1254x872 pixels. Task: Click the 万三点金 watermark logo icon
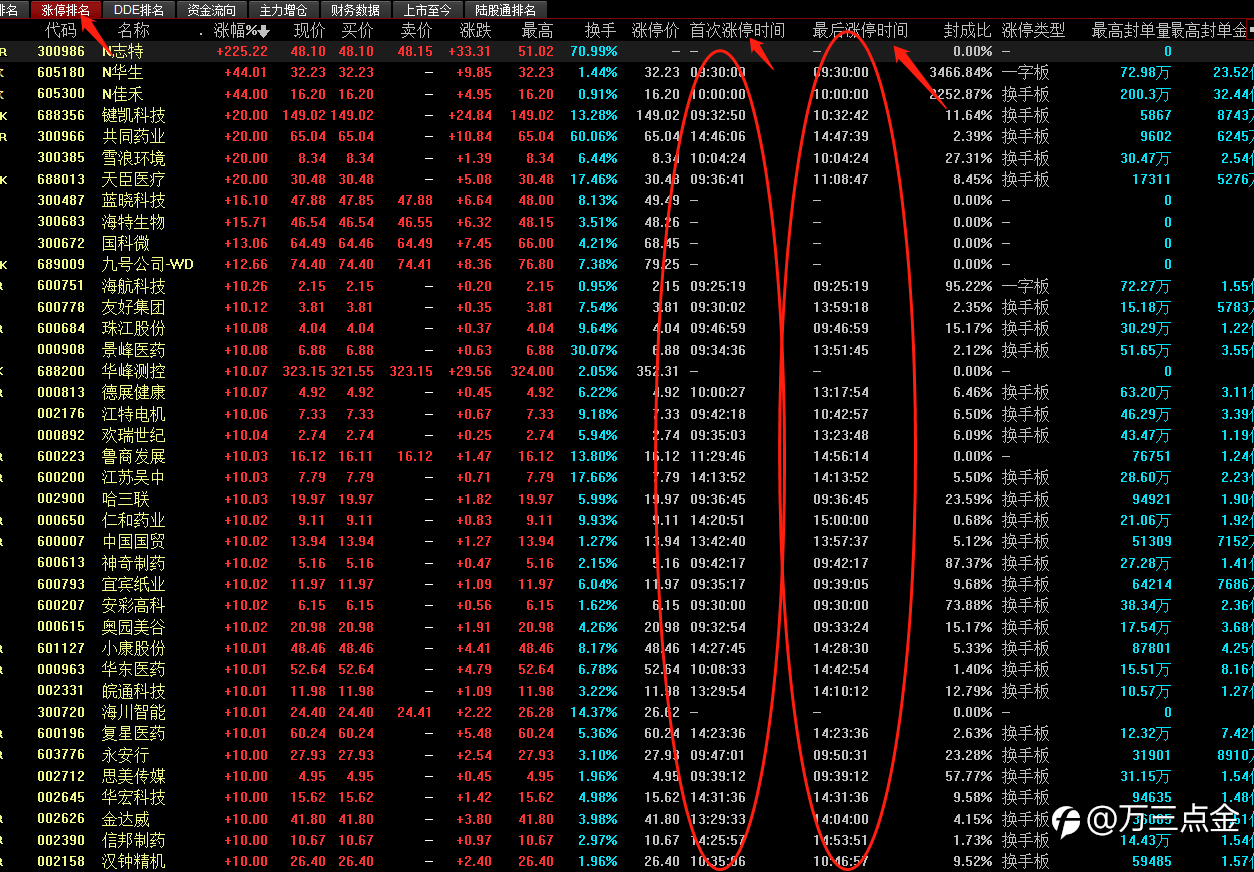click(1069, 822)
